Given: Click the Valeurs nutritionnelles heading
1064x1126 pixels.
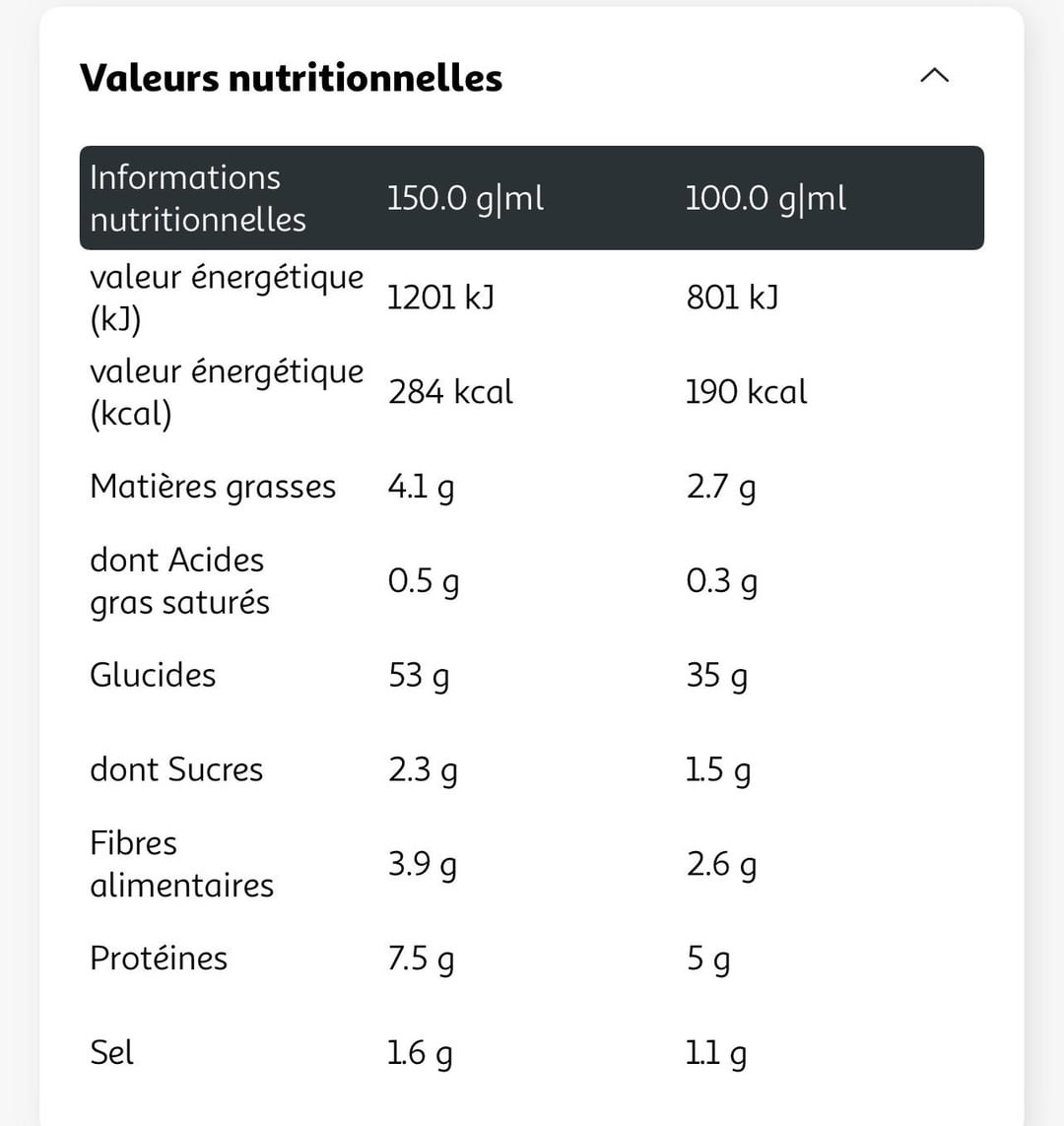Looking at the screenshot, I should tap(291, 78).
